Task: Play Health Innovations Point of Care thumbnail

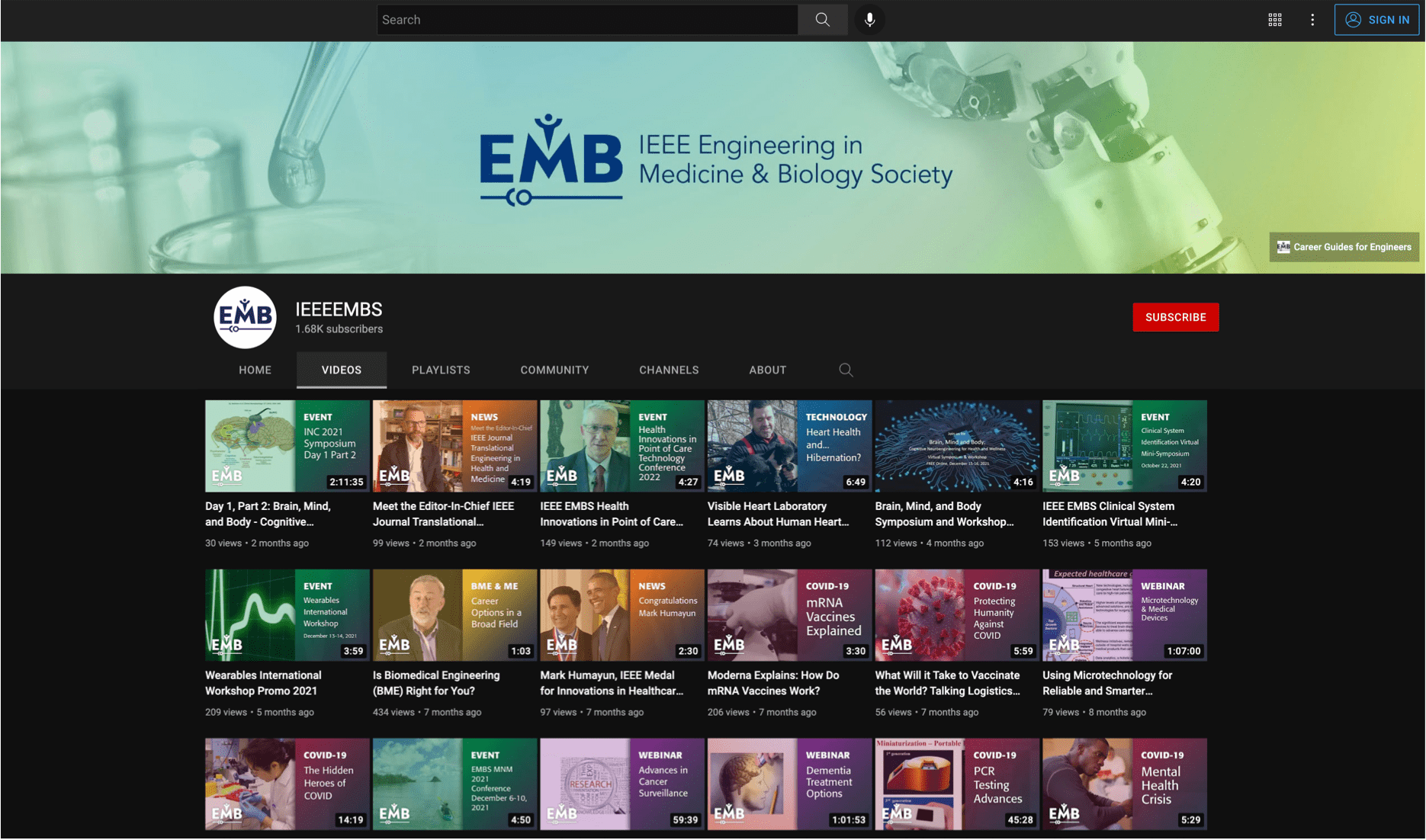Action: 622,446
